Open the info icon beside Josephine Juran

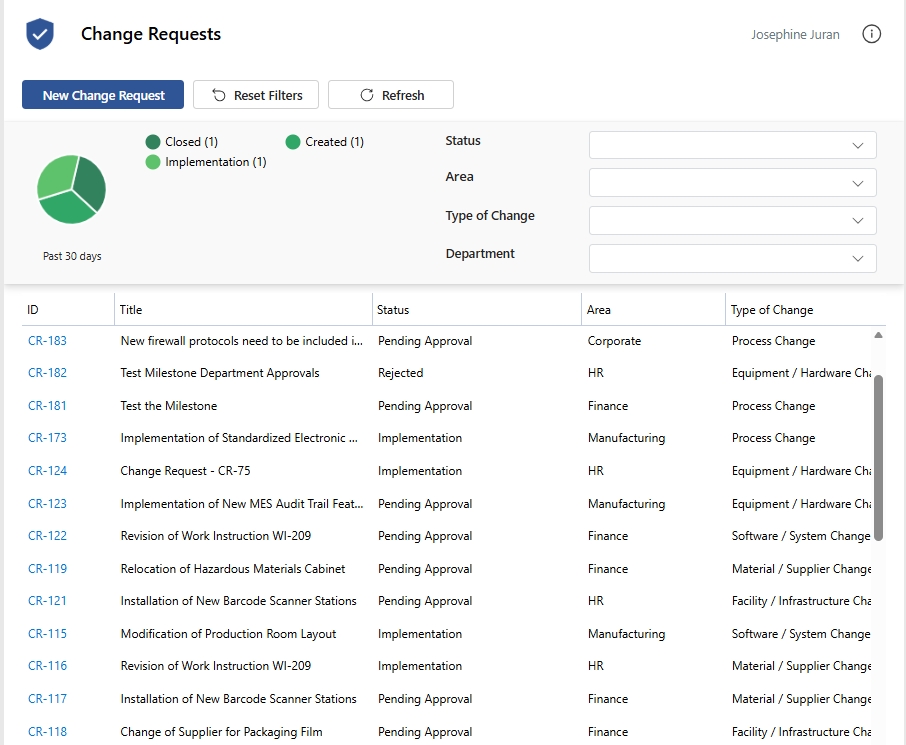[x=871, y=34]
